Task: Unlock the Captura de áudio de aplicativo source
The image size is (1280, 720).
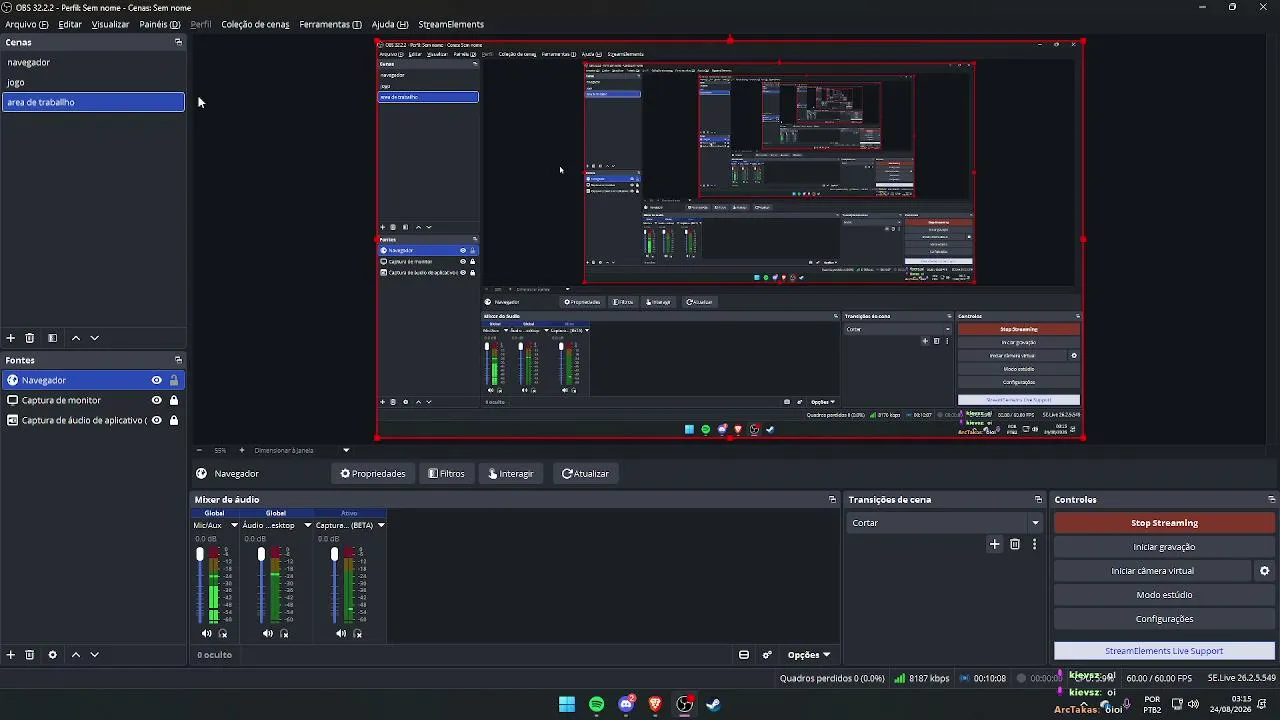Action: (174, 420)
